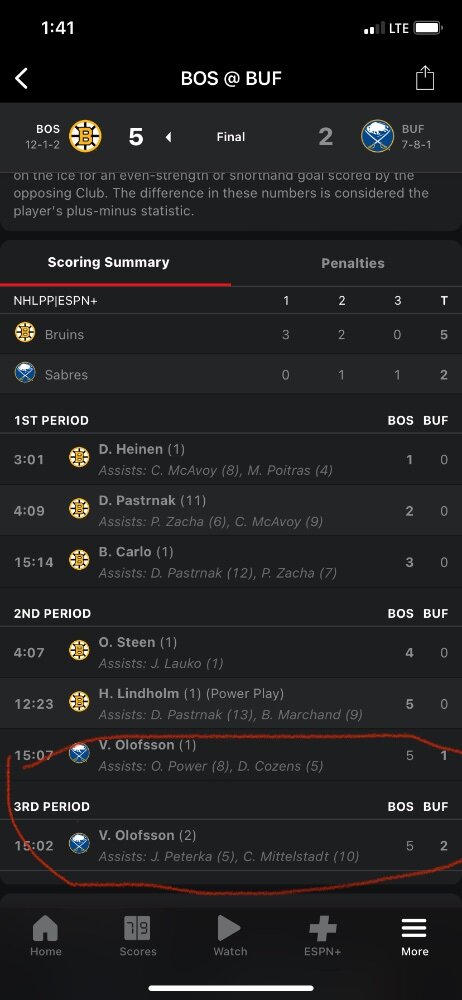The width and height of the screenshot is (462, 1000).
Task: Open the ESPN+ plus icon
Action: 322,929
